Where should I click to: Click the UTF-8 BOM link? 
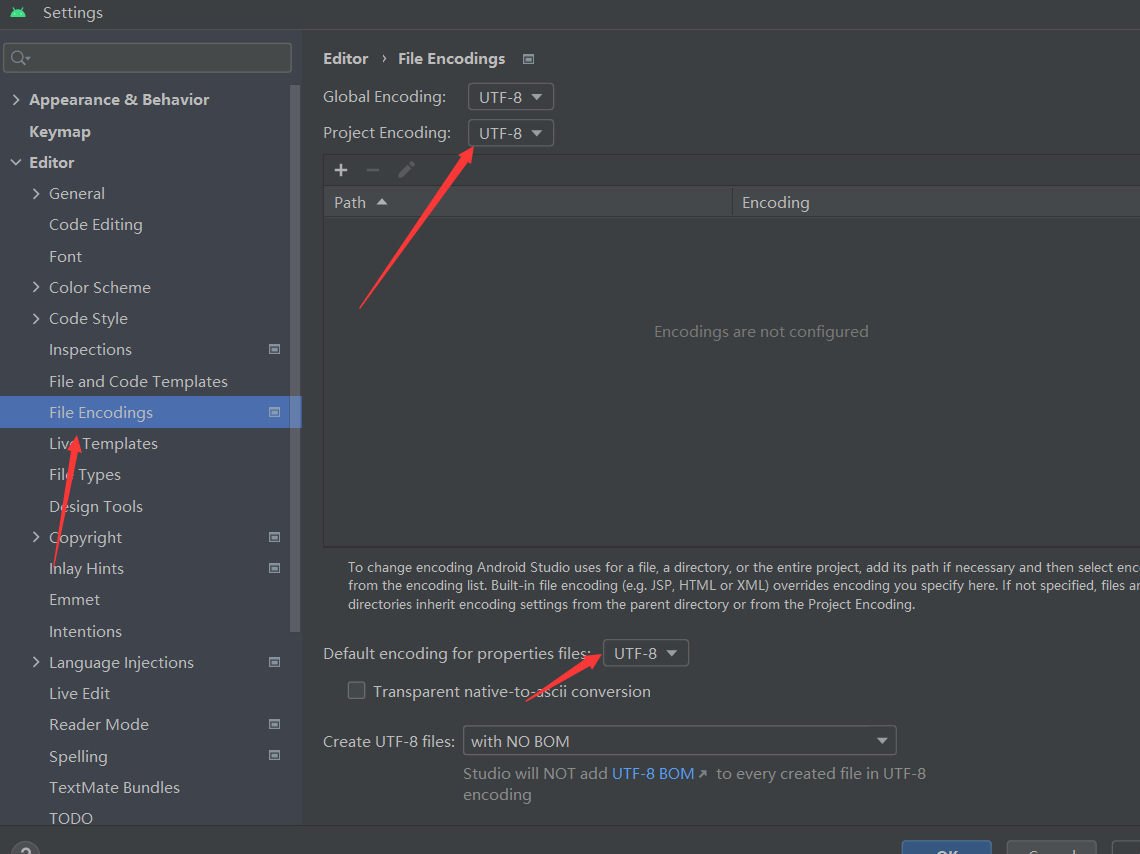click(653, 773)
